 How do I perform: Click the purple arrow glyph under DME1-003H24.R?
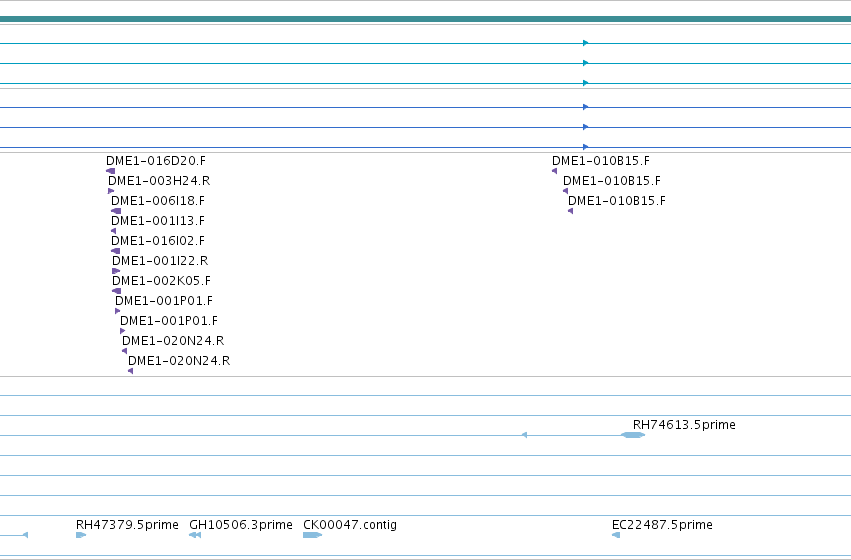[111, 191]
